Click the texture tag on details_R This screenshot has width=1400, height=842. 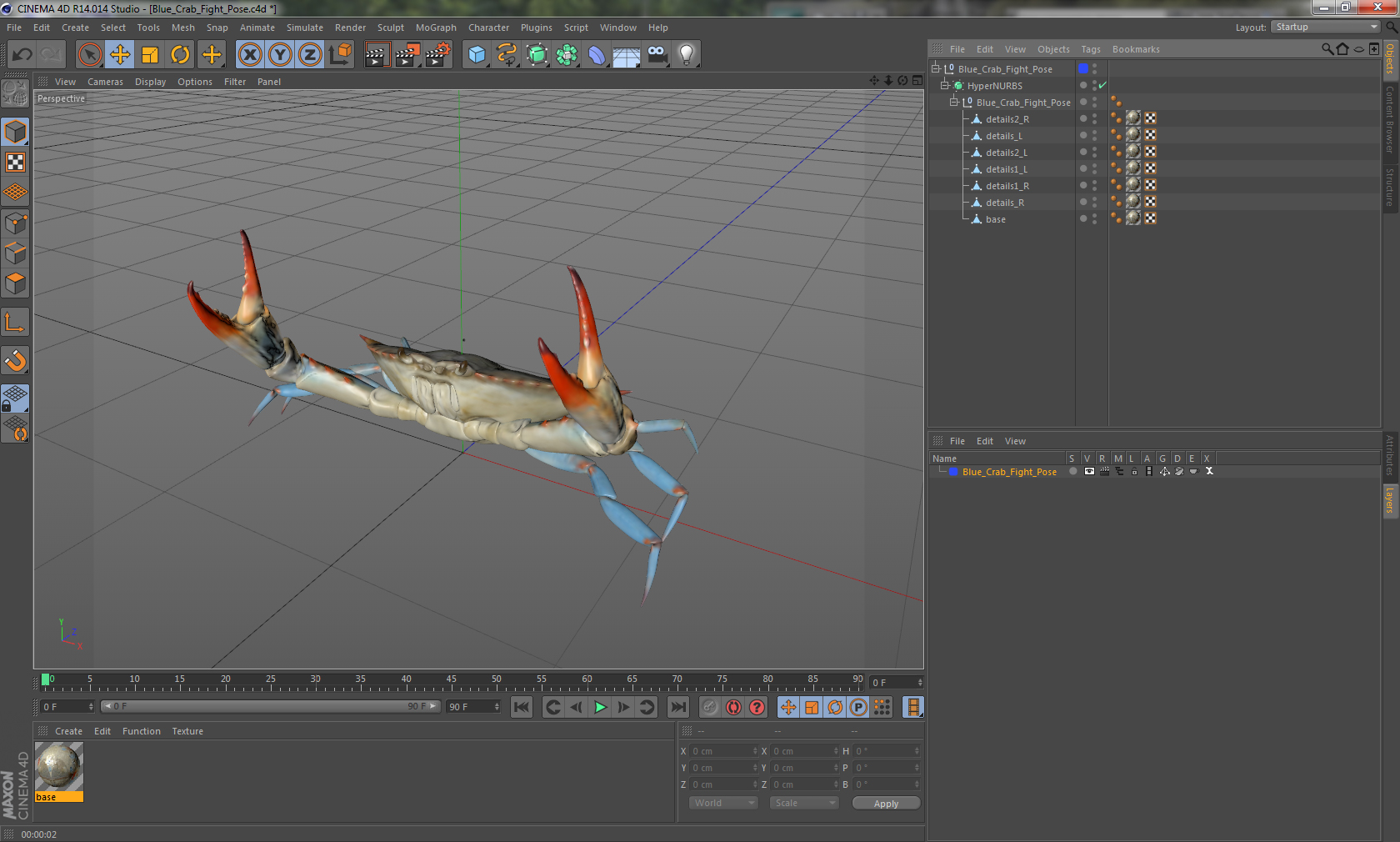click(x=1132, y=201)
